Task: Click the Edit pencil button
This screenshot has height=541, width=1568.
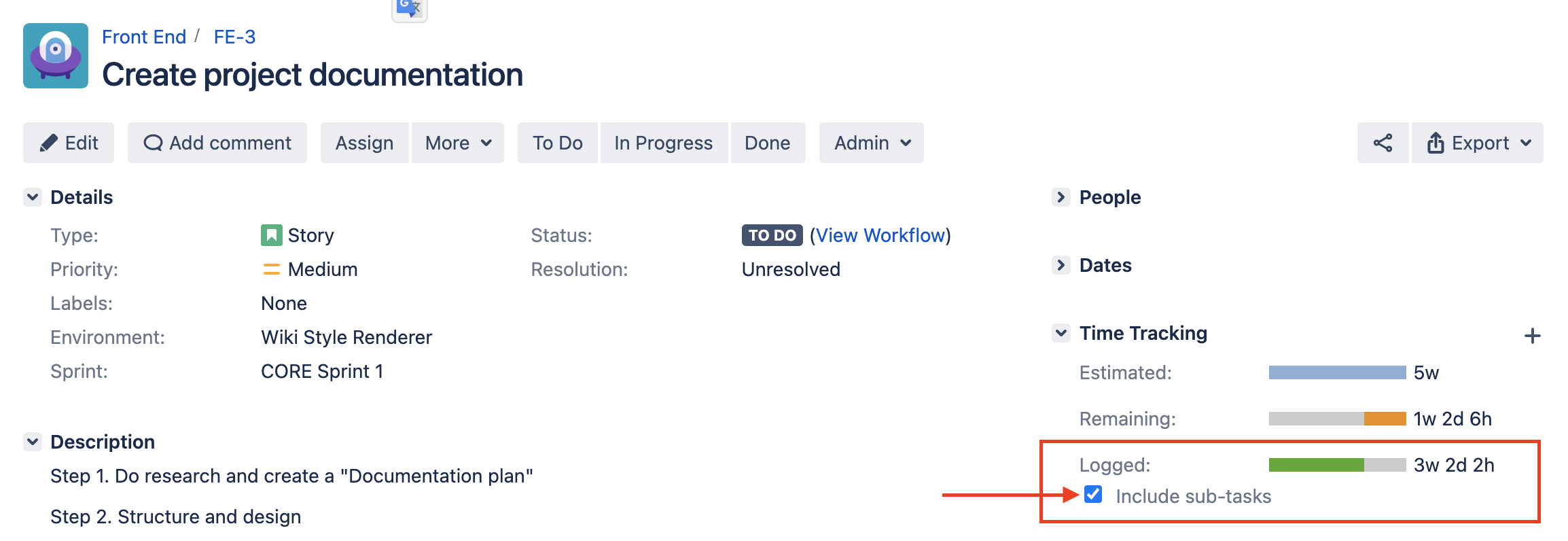Action: coord(69,143)
